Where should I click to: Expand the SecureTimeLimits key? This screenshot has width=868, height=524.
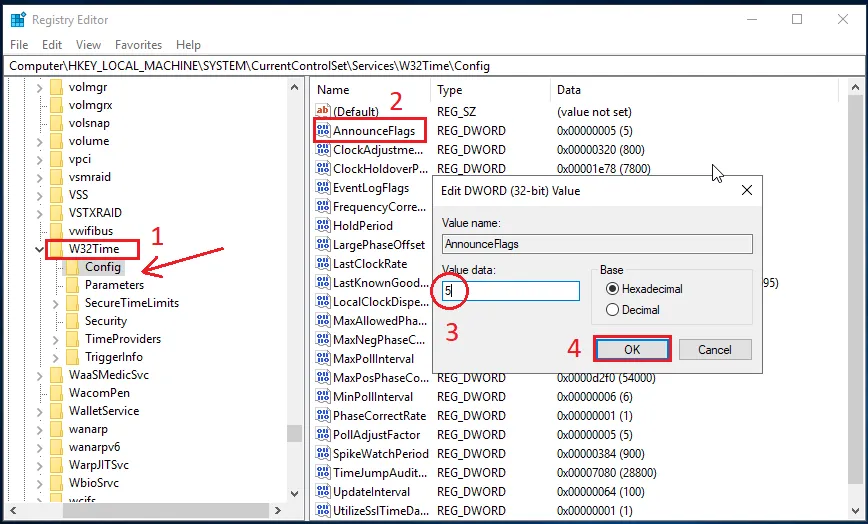tap(55, 303)
